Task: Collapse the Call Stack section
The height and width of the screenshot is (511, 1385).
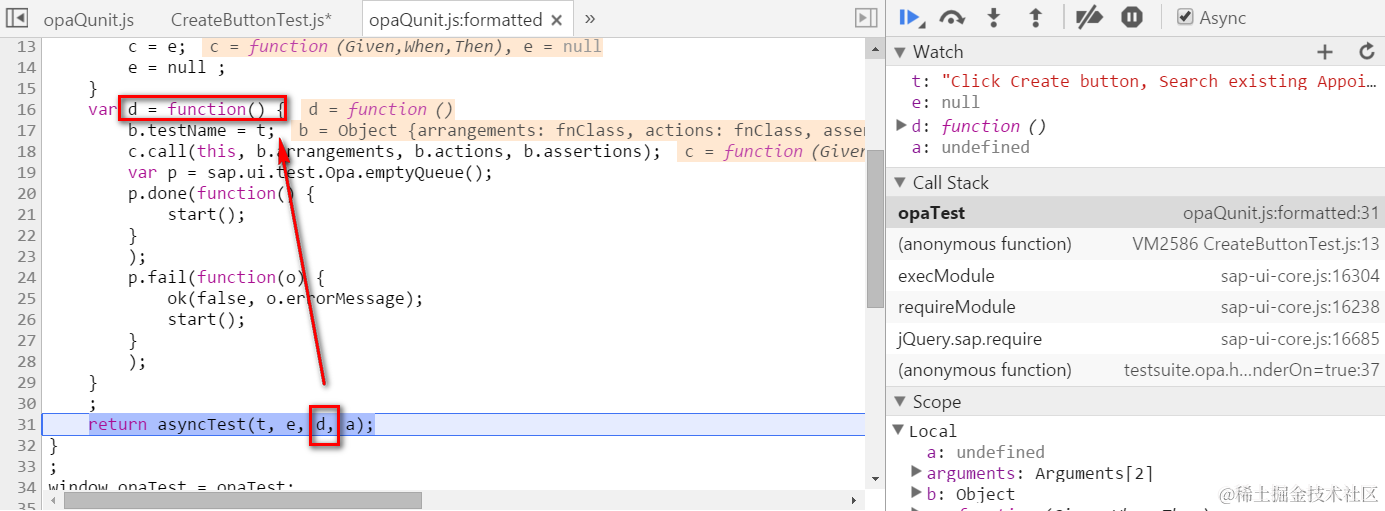Action: click(900, 183)
